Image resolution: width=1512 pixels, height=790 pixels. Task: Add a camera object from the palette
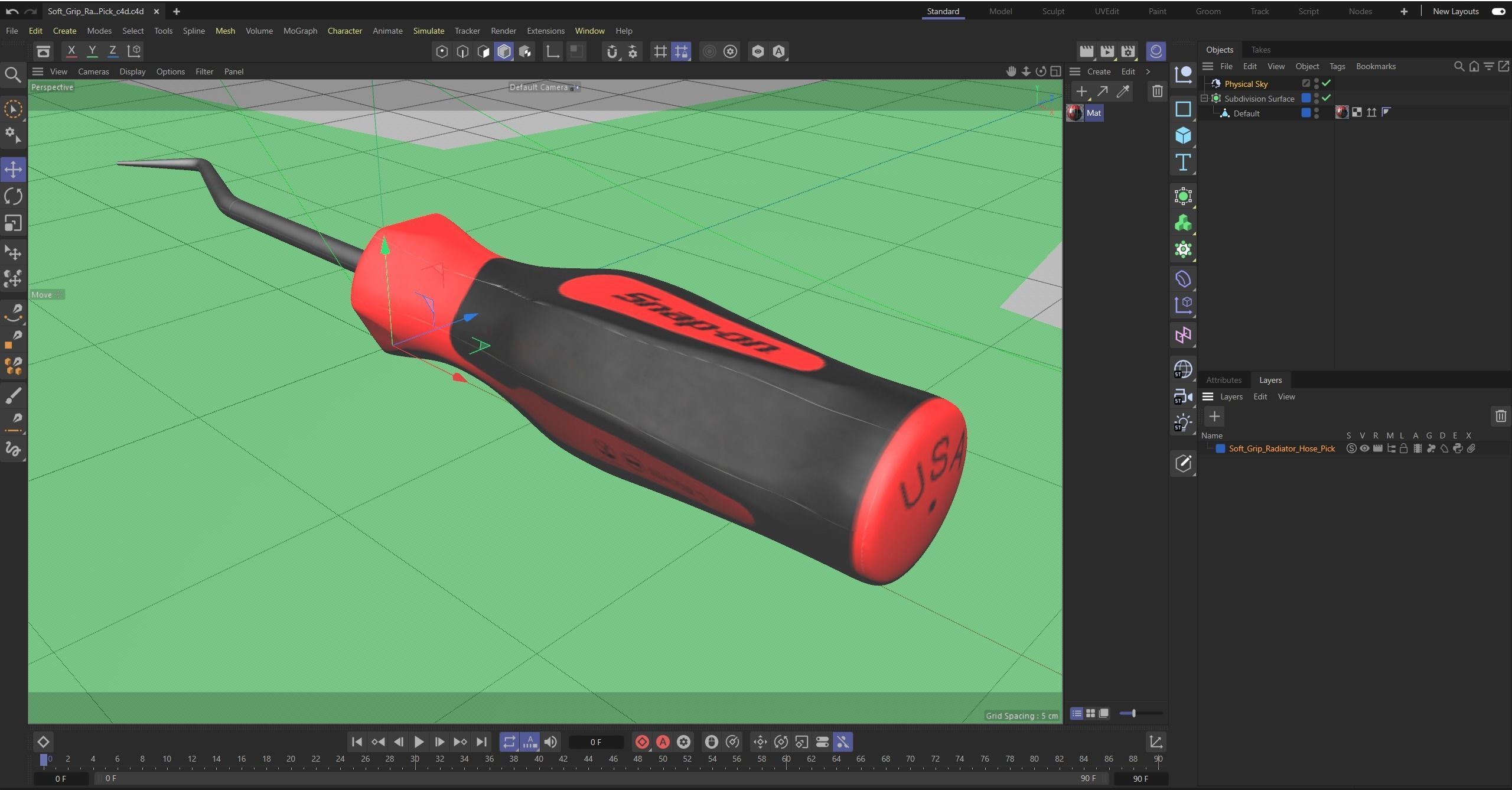click(x=1183, y=395)
